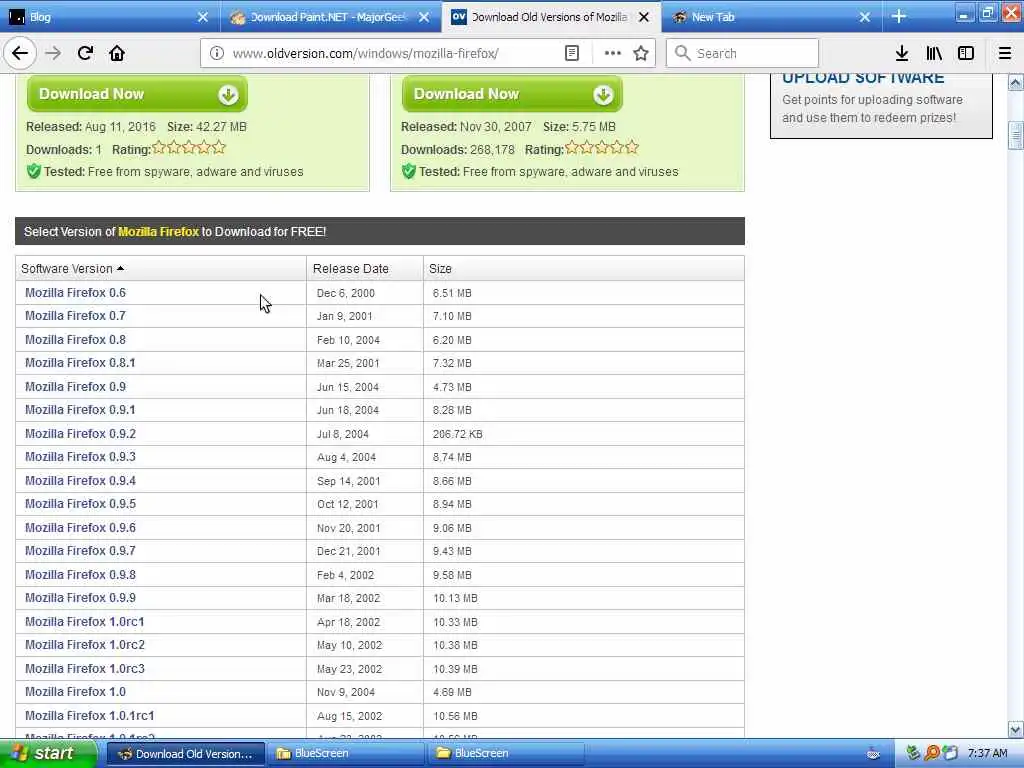1024x768 pixels.
Task: Show site information icon in address bar
Action: coord(217,54)
